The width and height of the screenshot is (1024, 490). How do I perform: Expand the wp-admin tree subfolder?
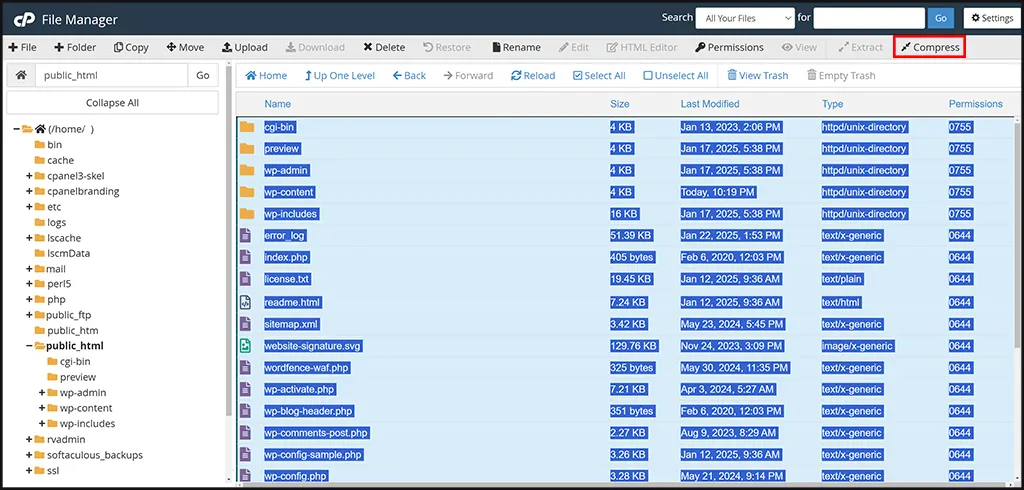[42, 393]
